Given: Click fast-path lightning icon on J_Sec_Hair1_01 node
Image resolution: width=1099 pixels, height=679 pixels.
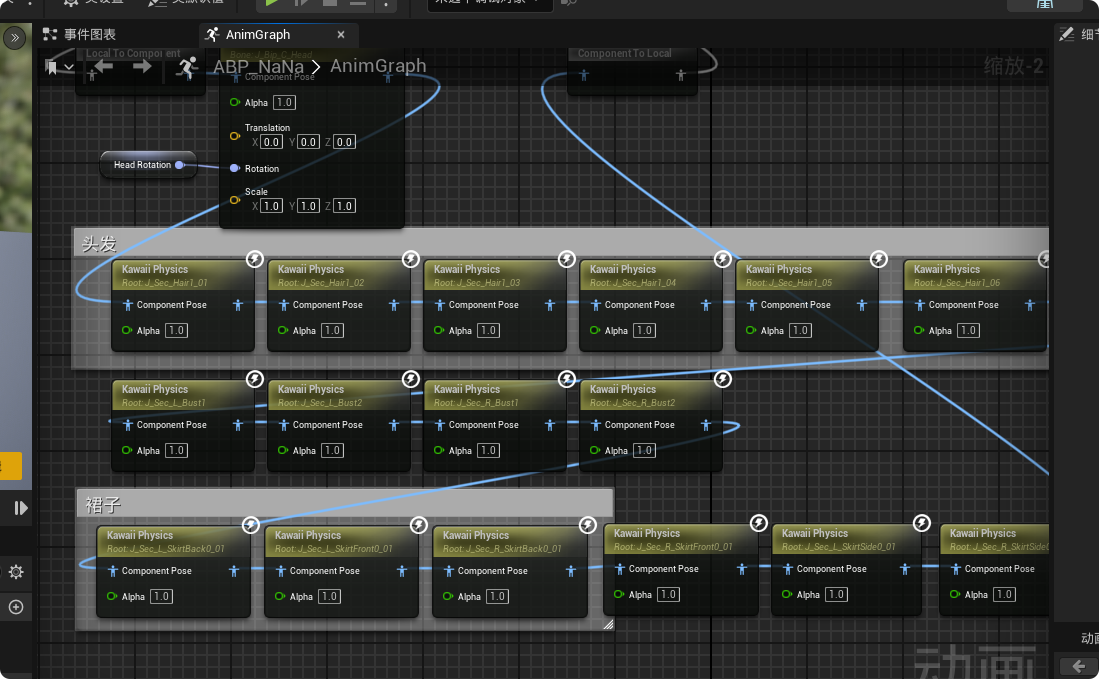Looking at the screenshot, I should (254, 259).
